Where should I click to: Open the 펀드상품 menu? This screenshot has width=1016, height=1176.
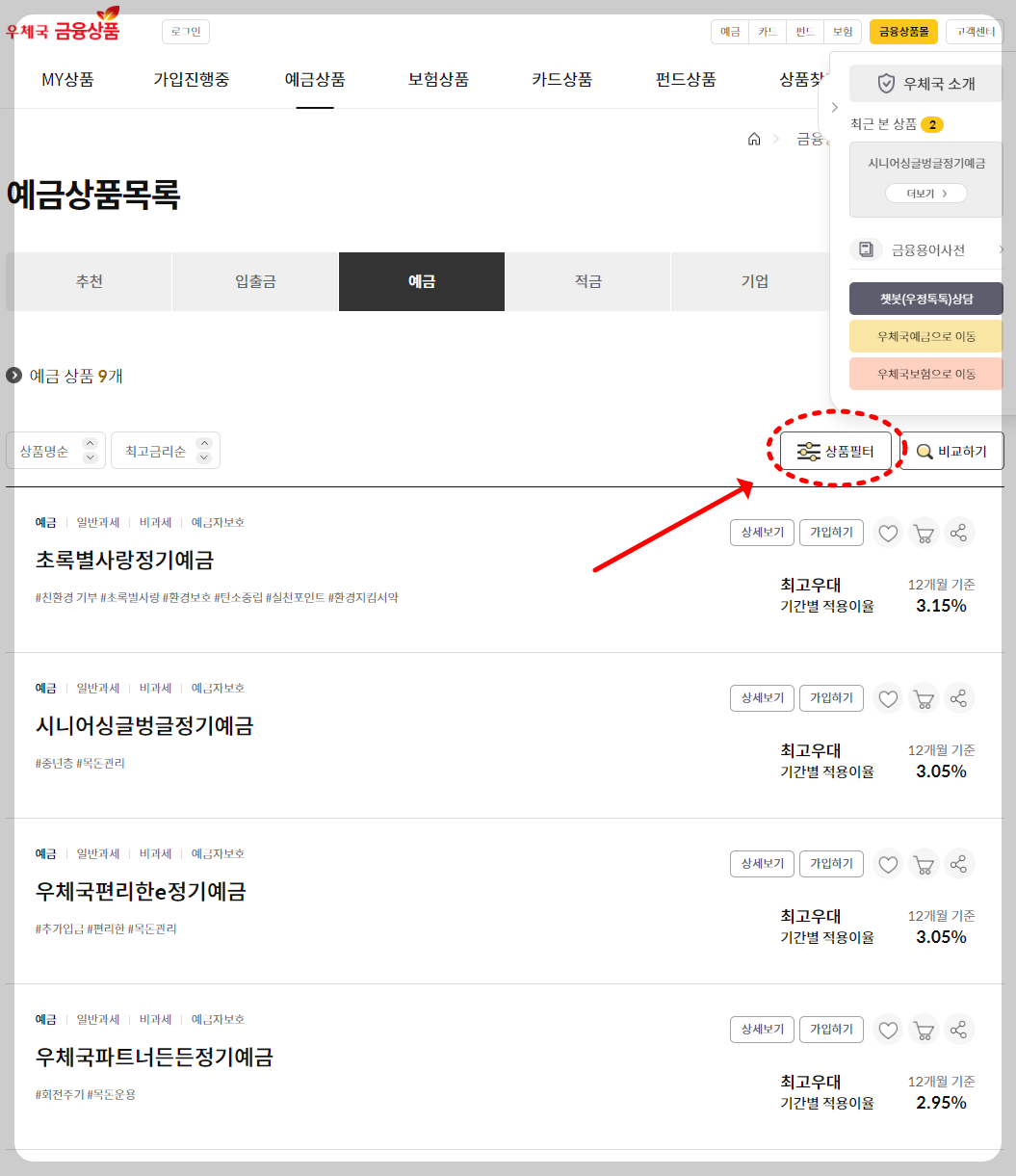click(686, 79)
